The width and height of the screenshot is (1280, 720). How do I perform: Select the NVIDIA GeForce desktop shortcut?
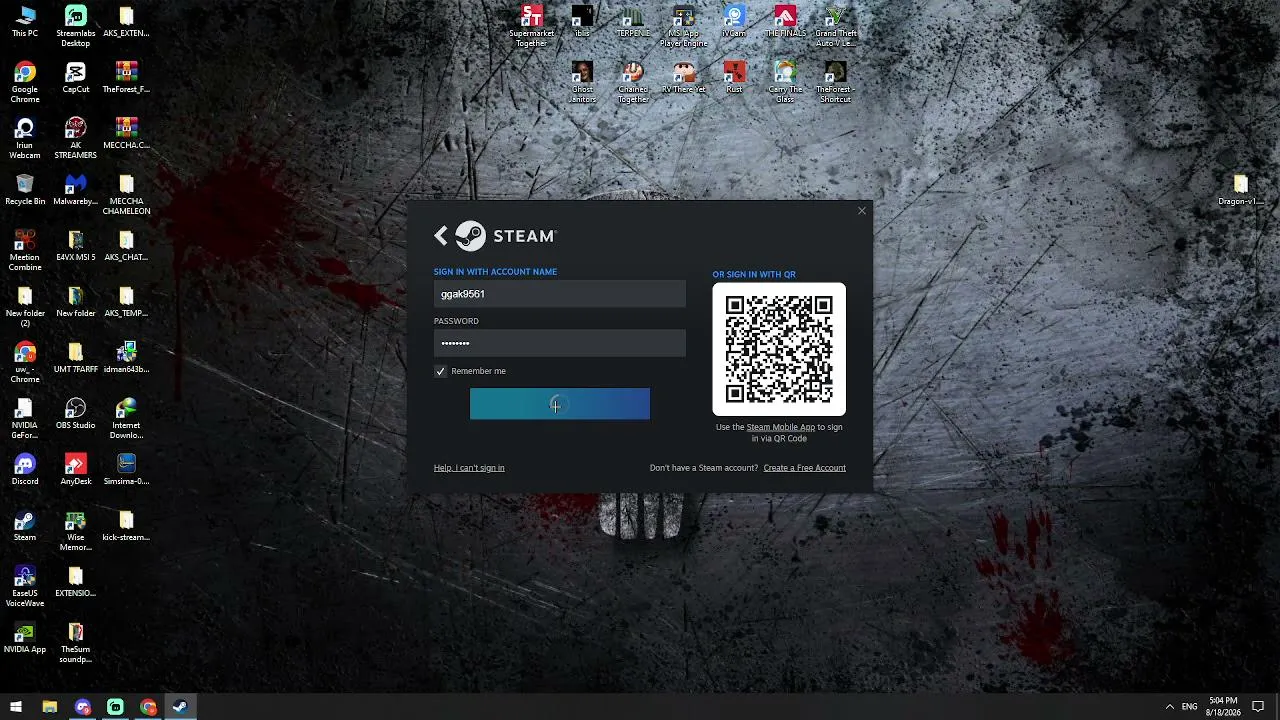pos(25,419)
